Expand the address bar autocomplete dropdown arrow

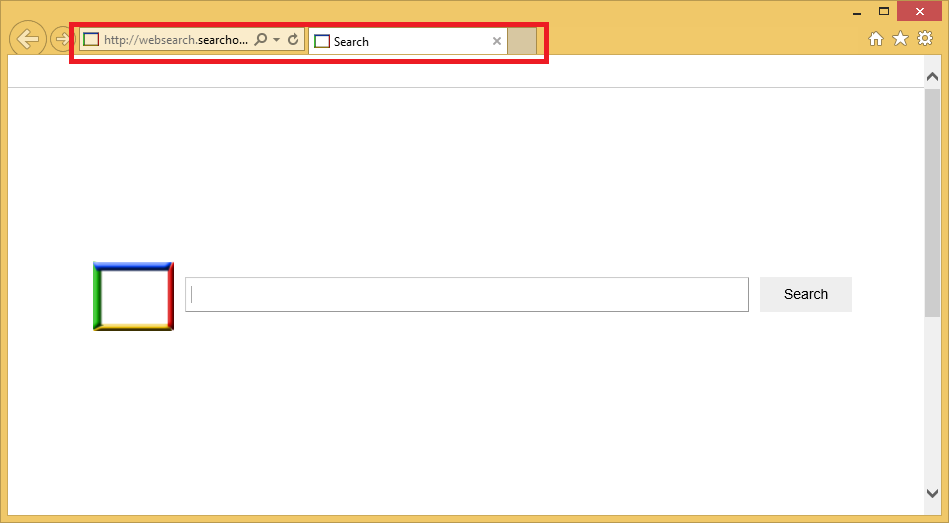coord(277,40)
